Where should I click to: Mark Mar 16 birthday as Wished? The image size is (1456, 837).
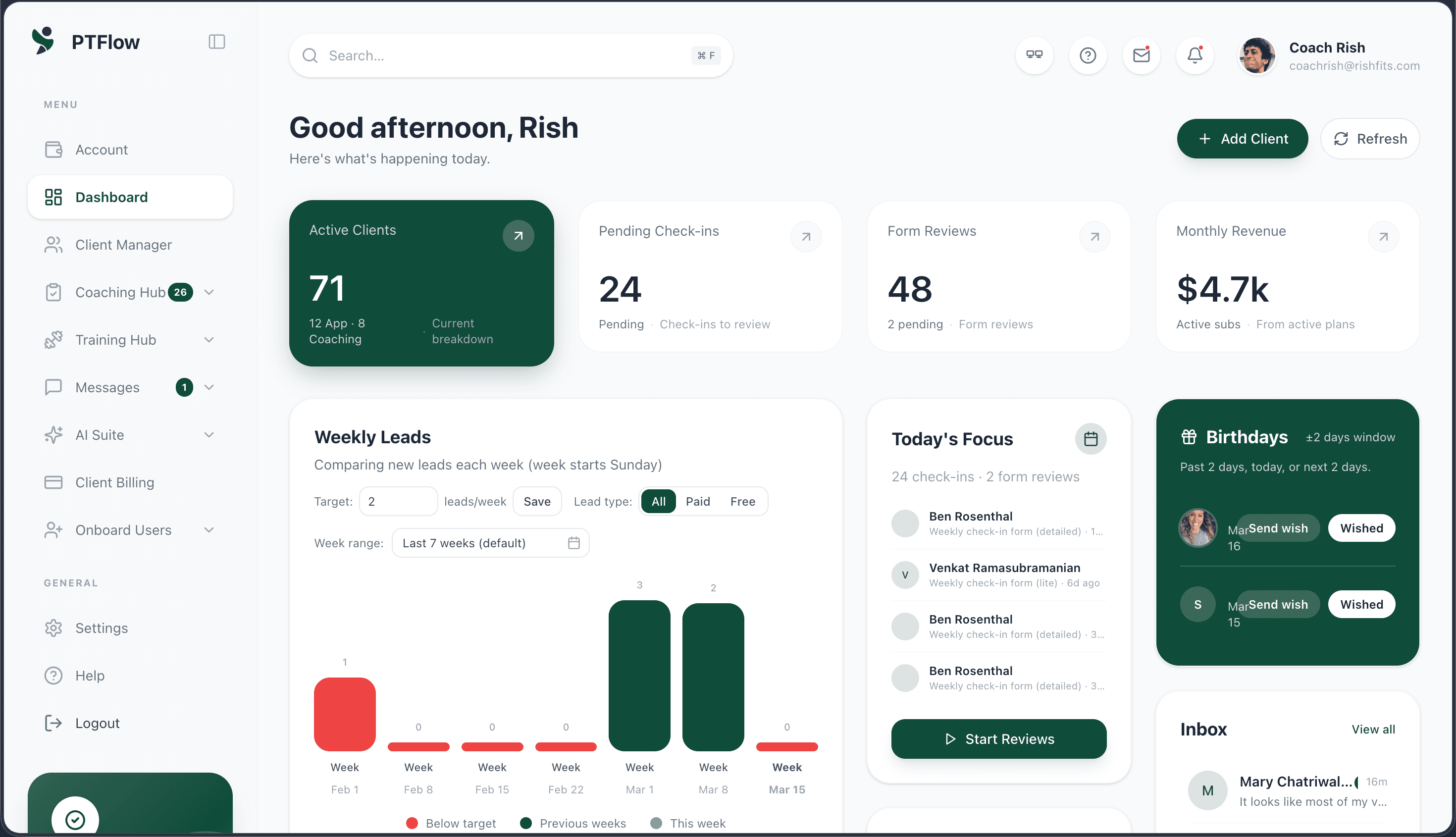pos(1361,528)
